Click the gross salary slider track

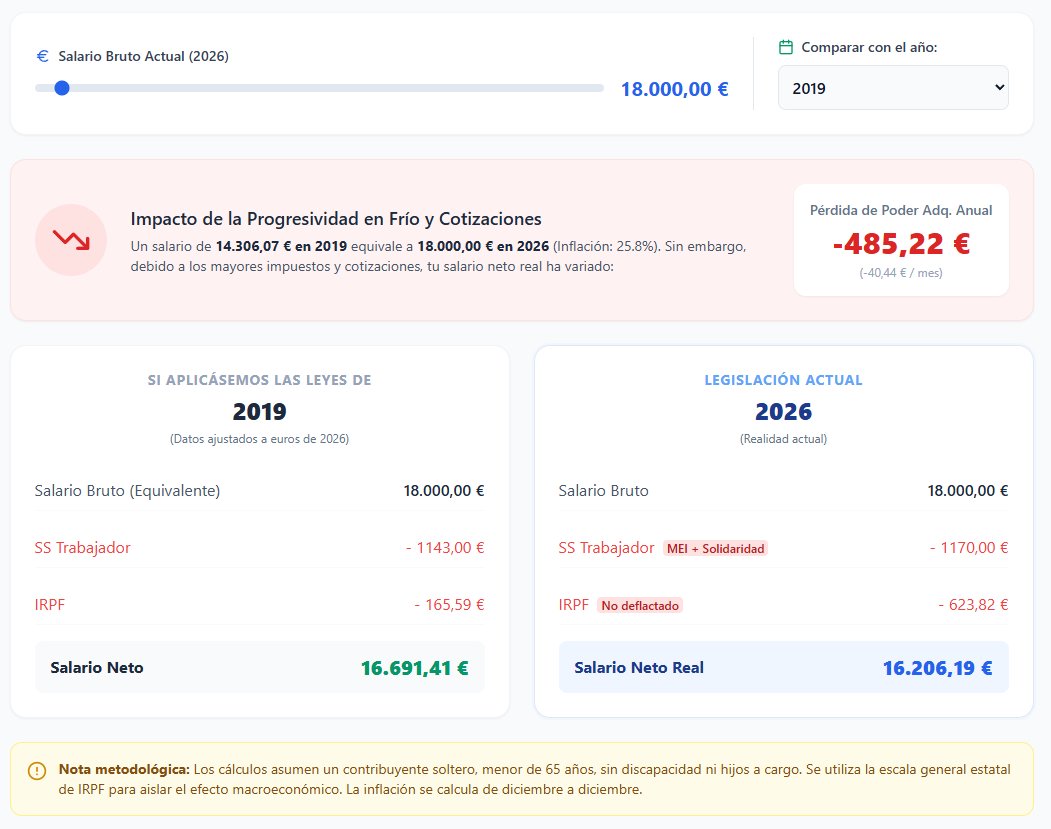tap(319, 88)
